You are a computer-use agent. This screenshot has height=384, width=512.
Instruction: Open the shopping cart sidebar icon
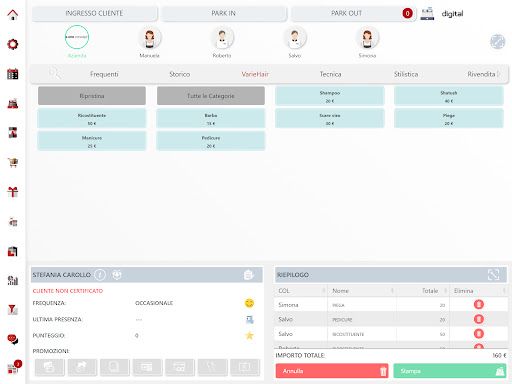[x=13, y=162]
